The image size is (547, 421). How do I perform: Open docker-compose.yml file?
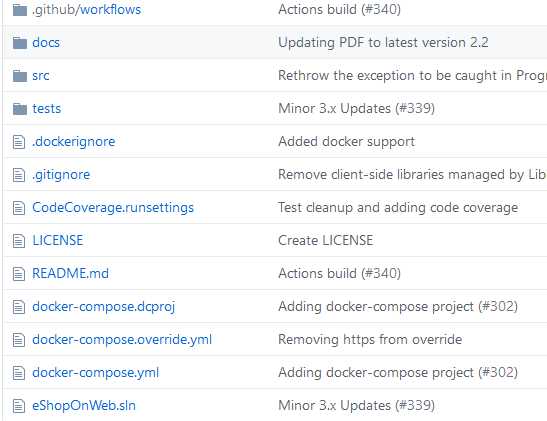click(95, 373)
